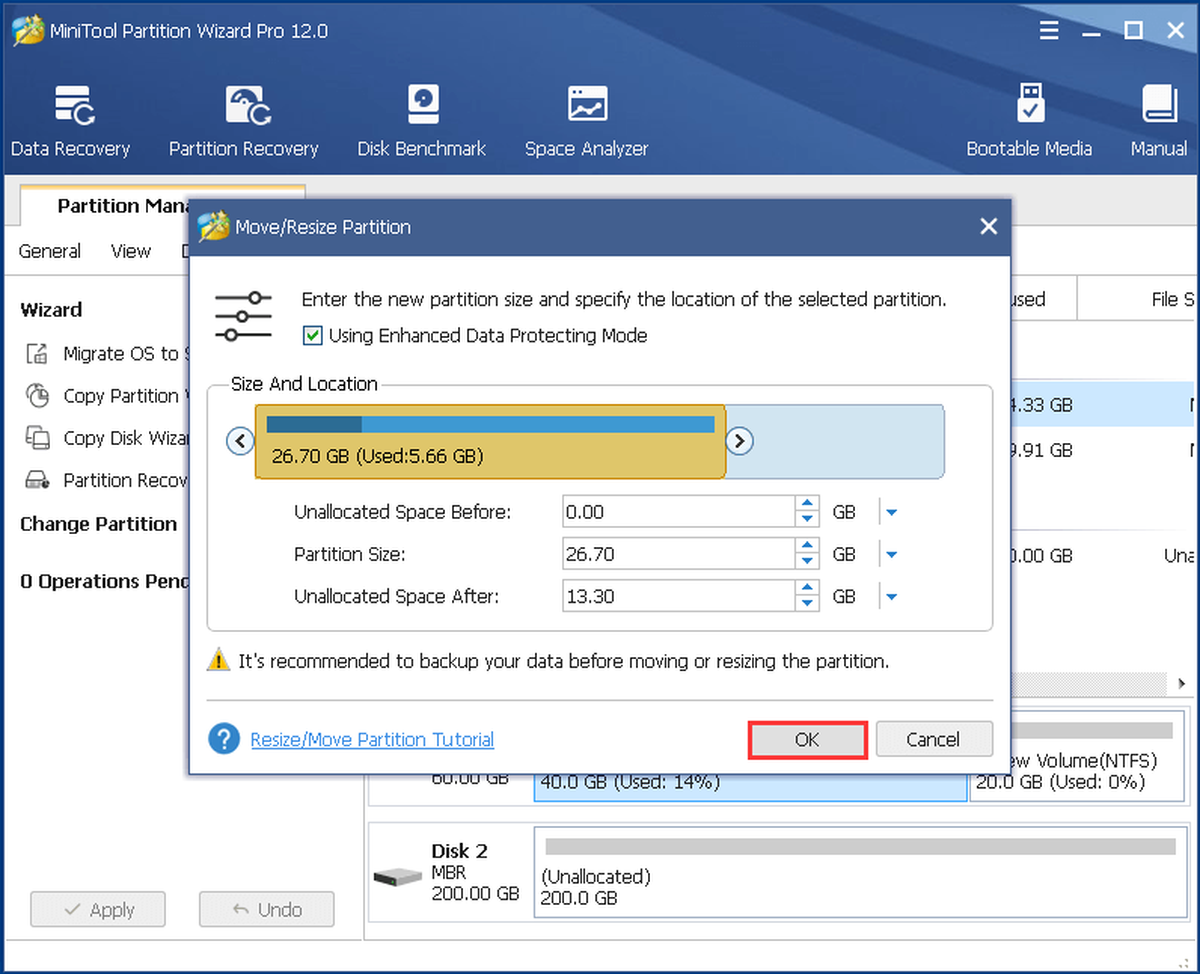This screenshot has width=1200, height=974.
Task: Open the hamburger menu in the title bar
Action: coord(1049,31)
